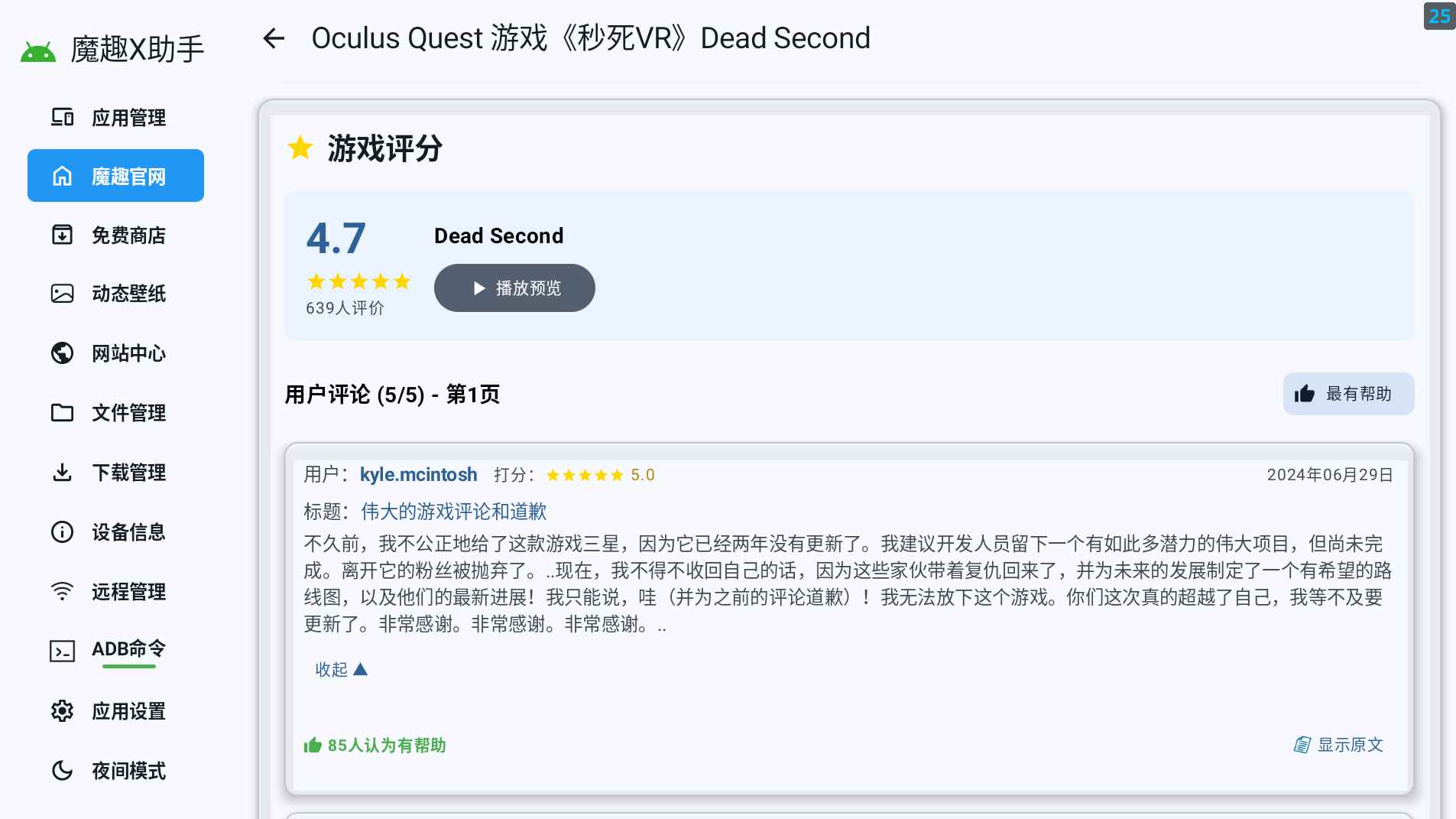Select 魔趣官网 in sidebar
Screen dimensions: 1456x819
click(x=115, y=176)
